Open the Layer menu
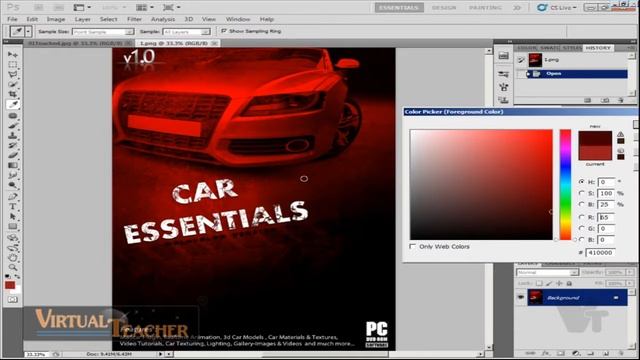 [82, 19]
